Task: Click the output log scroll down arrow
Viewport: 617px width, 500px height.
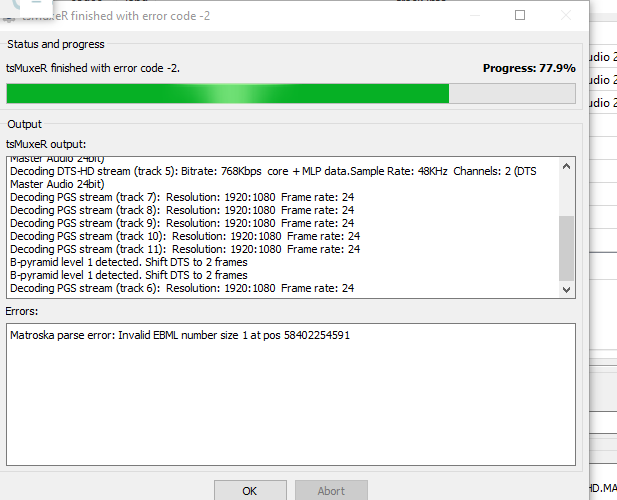Action: point(566,290)
